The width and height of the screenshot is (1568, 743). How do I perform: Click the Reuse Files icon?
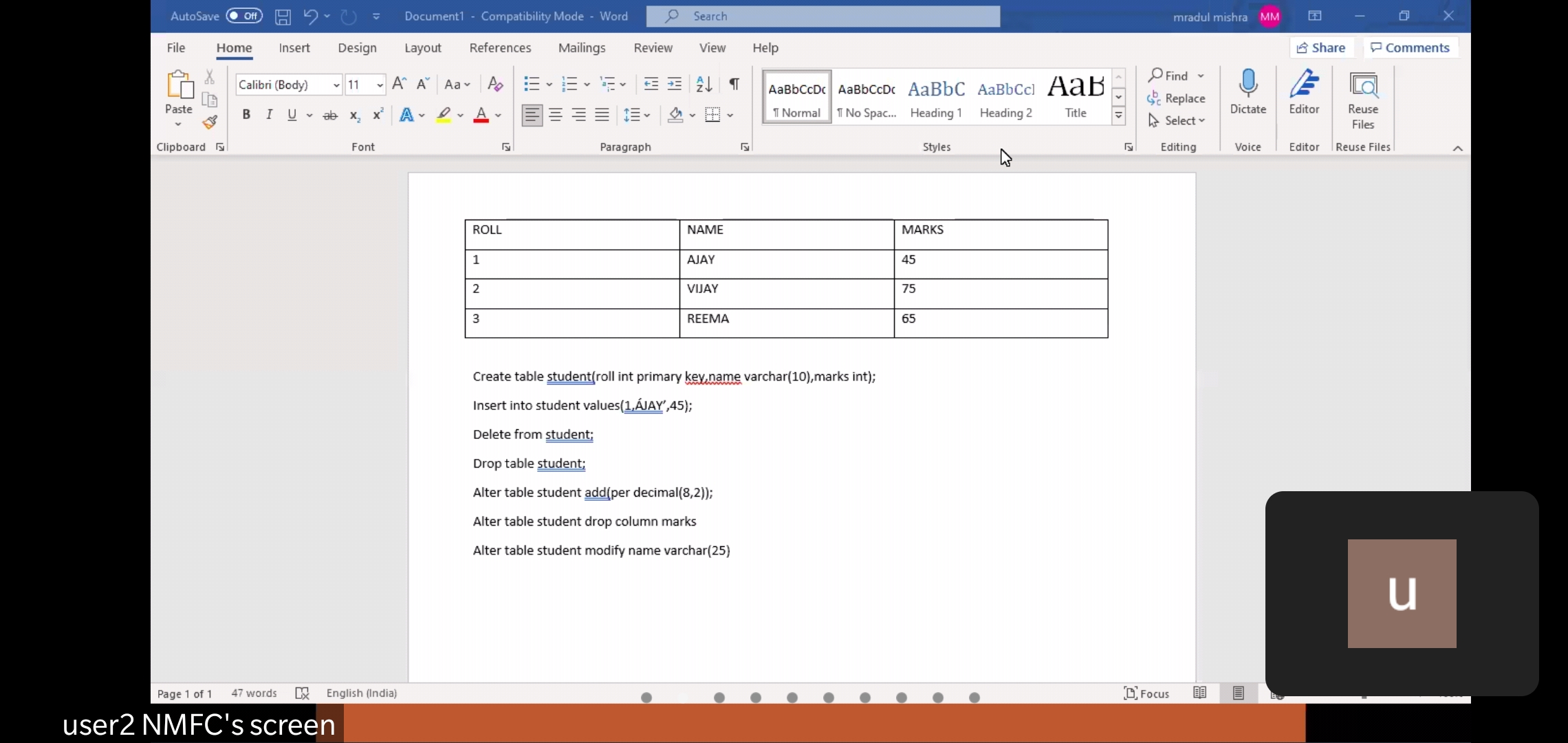click(1362, 85)
